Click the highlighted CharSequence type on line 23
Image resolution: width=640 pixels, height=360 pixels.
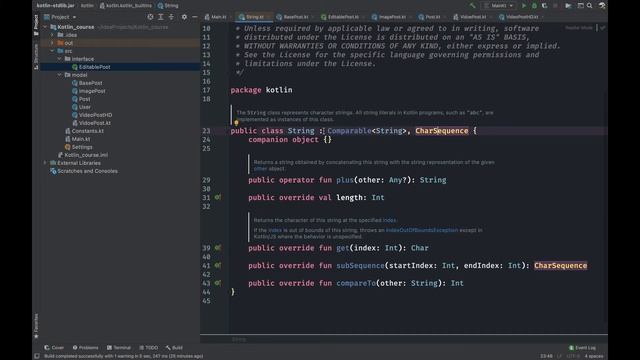click(x=442, y=131)
